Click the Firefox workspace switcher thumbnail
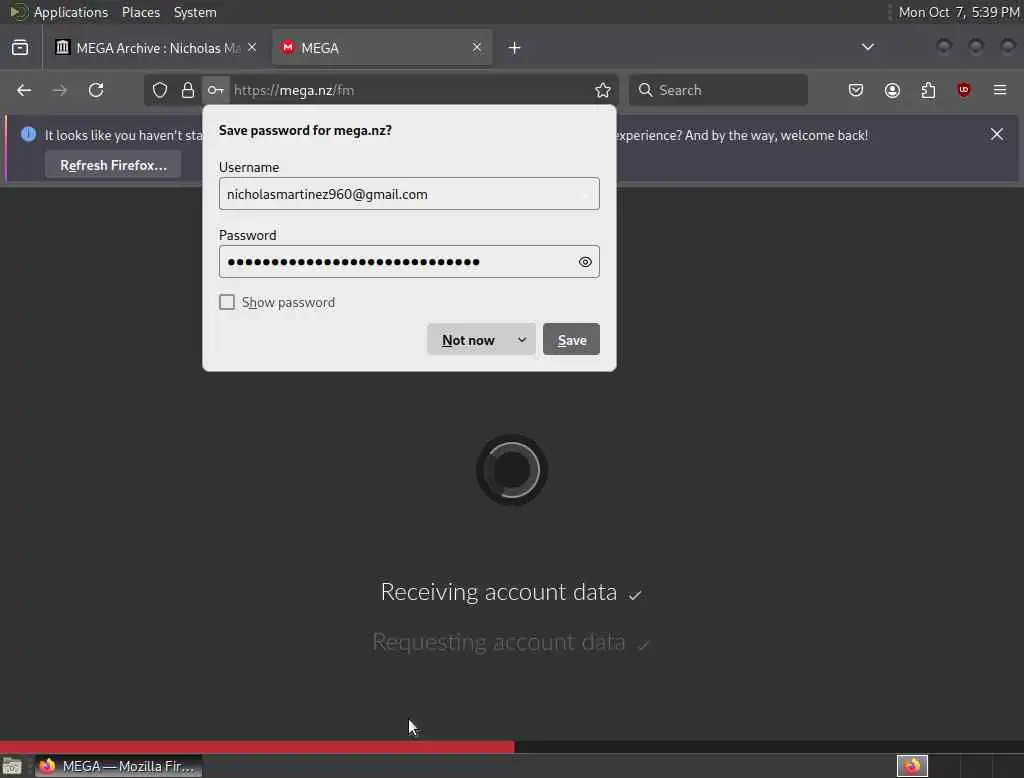Viewport: 1024px width, 778px height. point(912,766)
